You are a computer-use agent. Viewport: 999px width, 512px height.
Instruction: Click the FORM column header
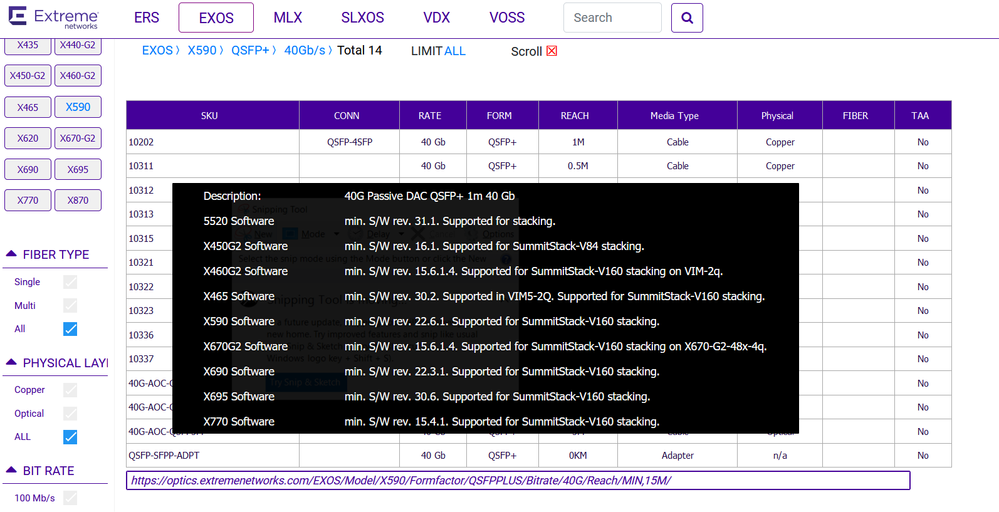[x=503, y=115]
